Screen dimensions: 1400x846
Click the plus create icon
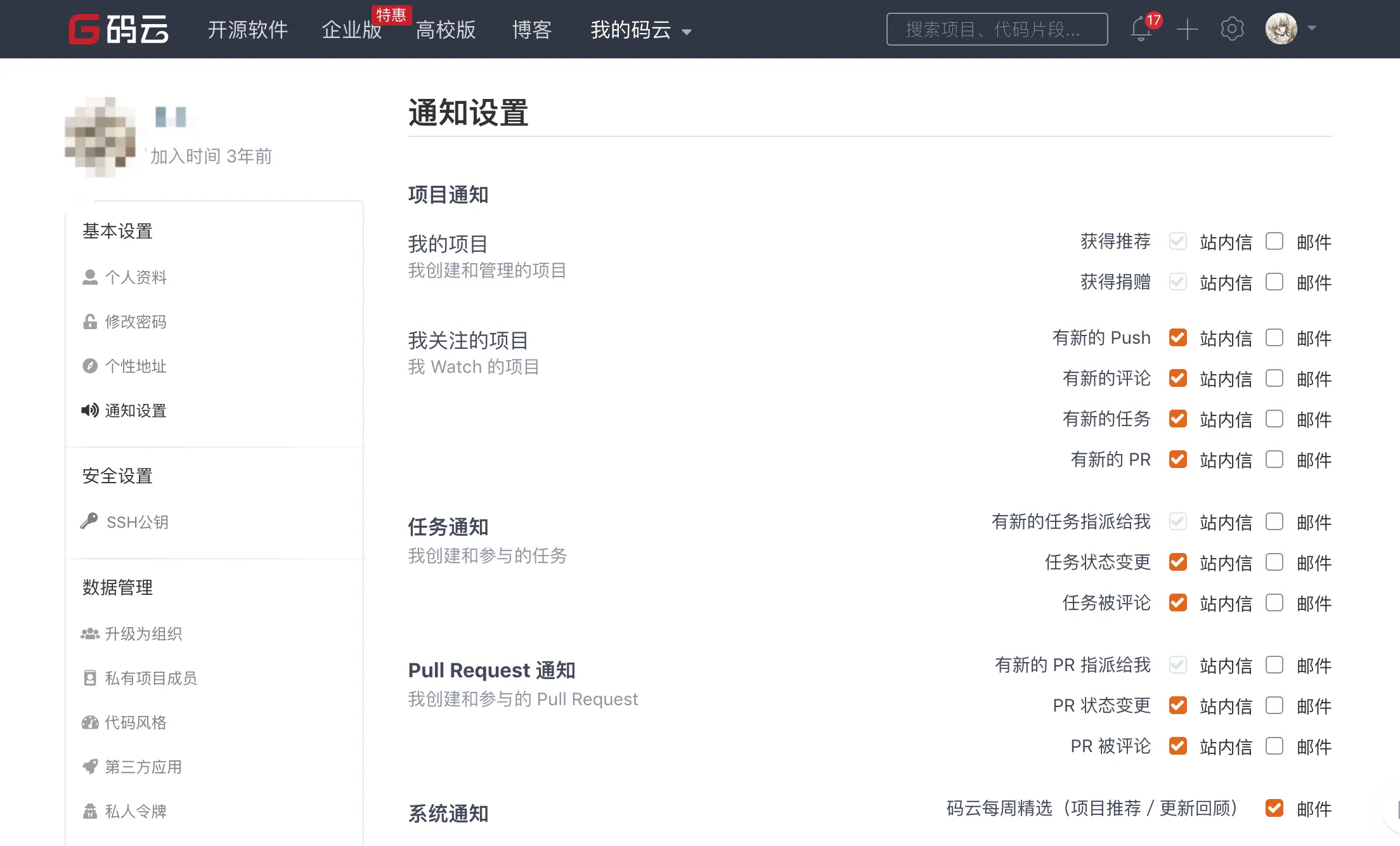[x=1187, y=29]
